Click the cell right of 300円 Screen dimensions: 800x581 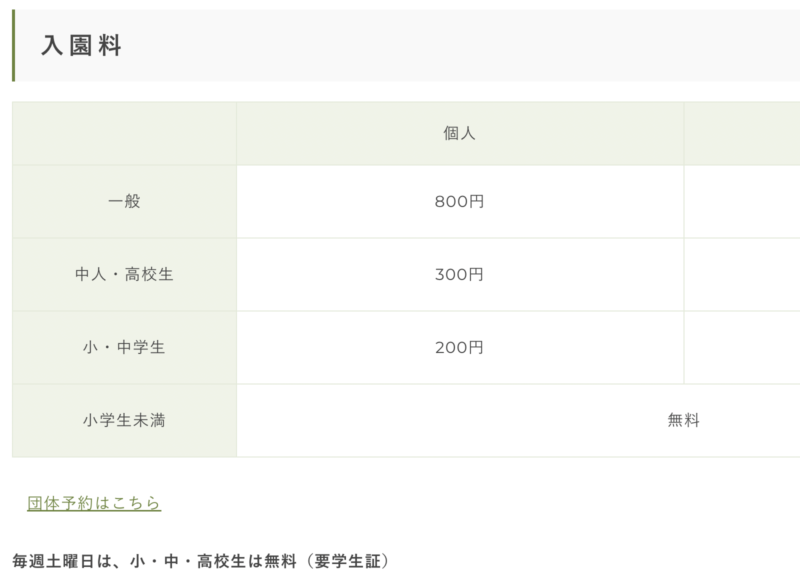click(x=742, y=274)
